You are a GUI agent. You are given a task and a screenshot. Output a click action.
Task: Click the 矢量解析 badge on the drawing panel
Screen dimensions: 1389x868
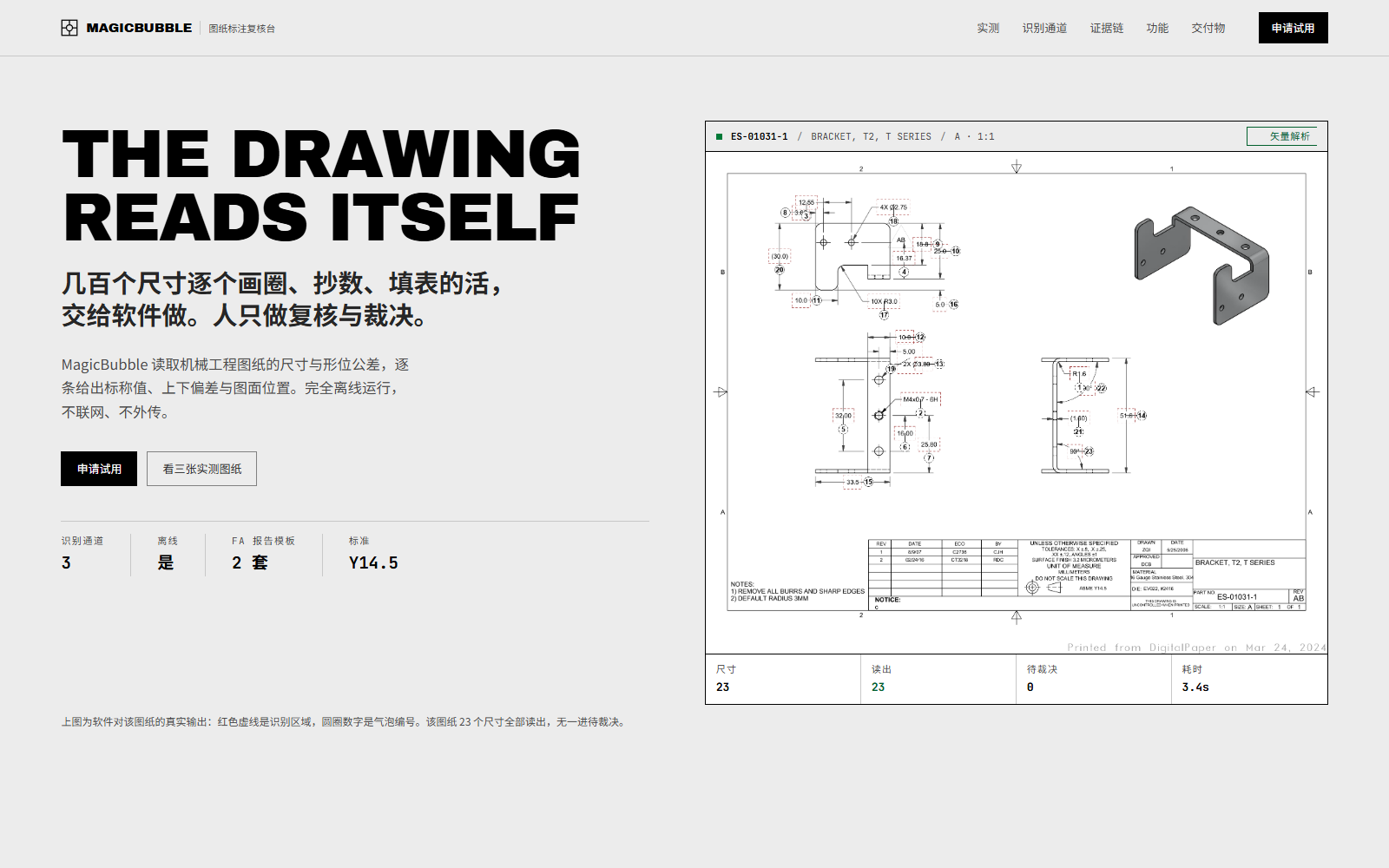coord(1282,136)
